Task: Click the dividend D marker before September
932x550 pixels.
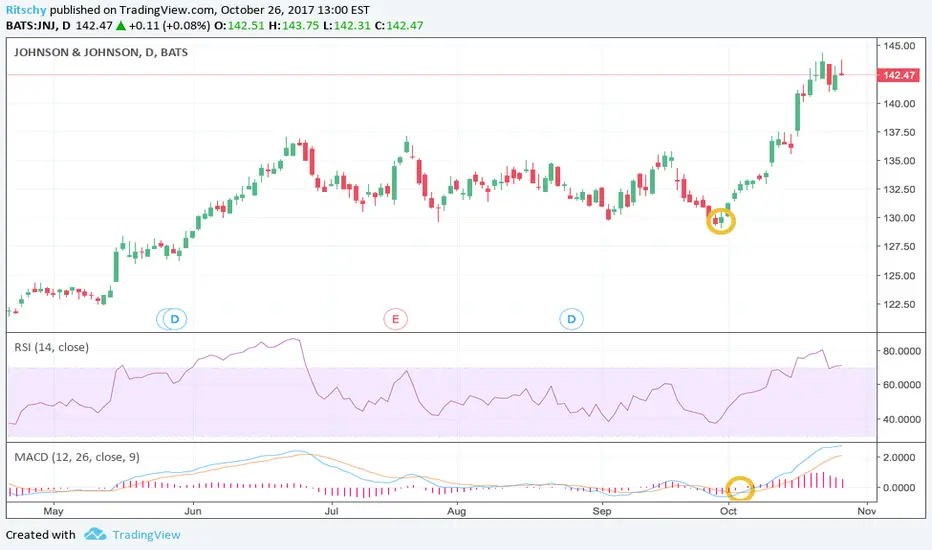Action: 571,319
